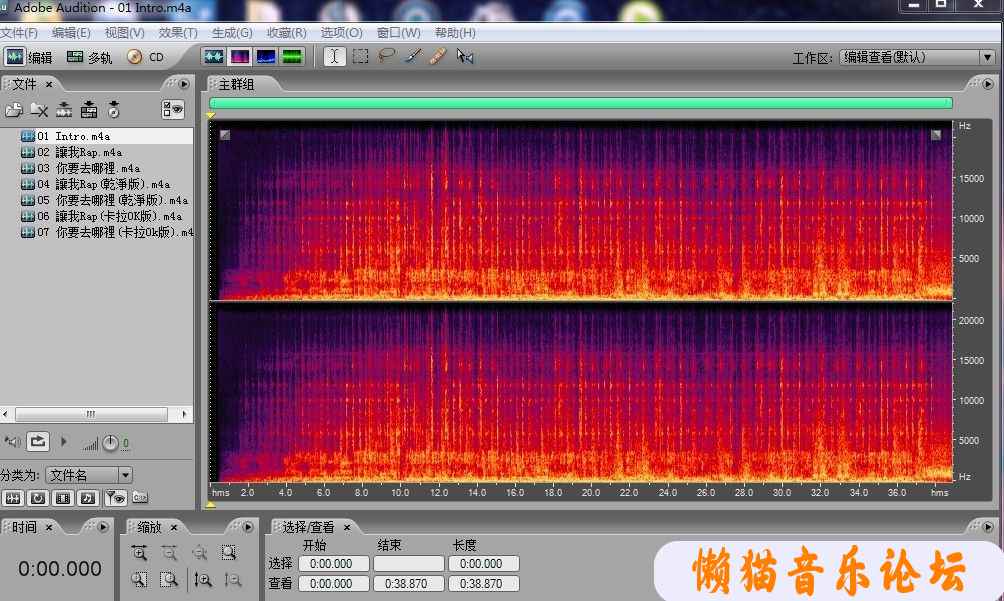Click the fade-in handle on the spectrogram
The width and height of the screenshot is (1004, 601).
coord(225,134)
